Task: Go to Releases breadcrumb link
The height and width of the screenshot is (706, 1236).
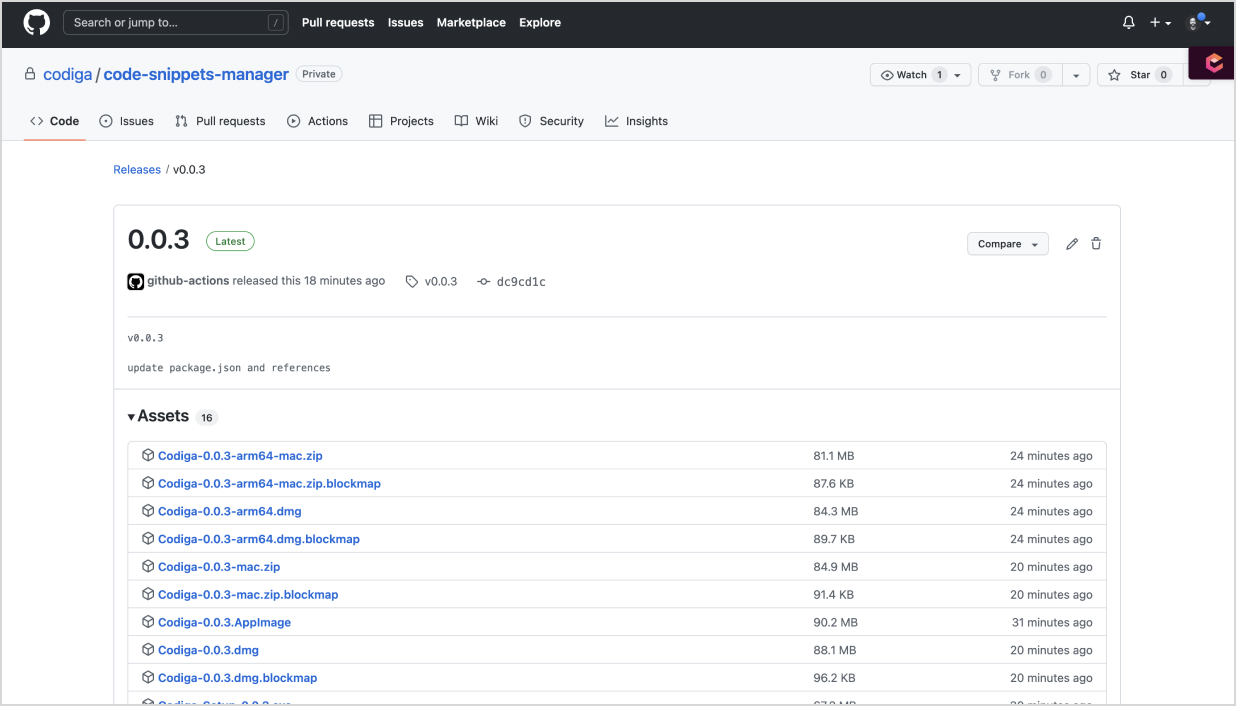Action: click(137, 170)
